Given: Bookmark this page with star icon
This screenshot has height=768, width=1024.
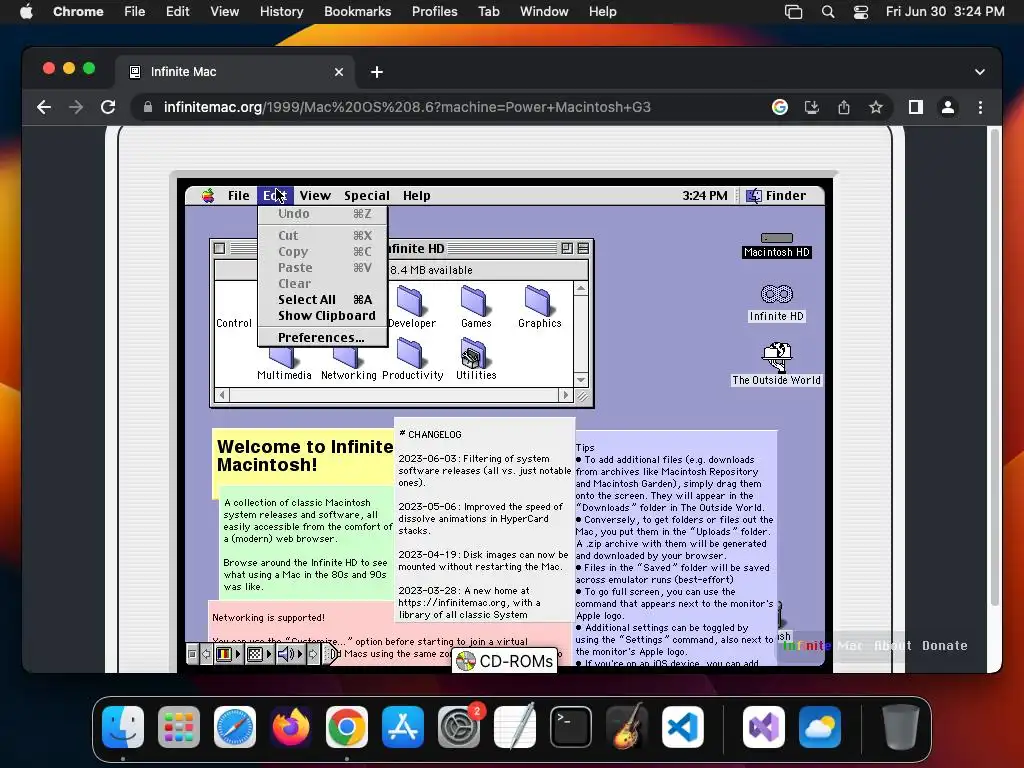Looking at the screenshot, I should (876, 107).
